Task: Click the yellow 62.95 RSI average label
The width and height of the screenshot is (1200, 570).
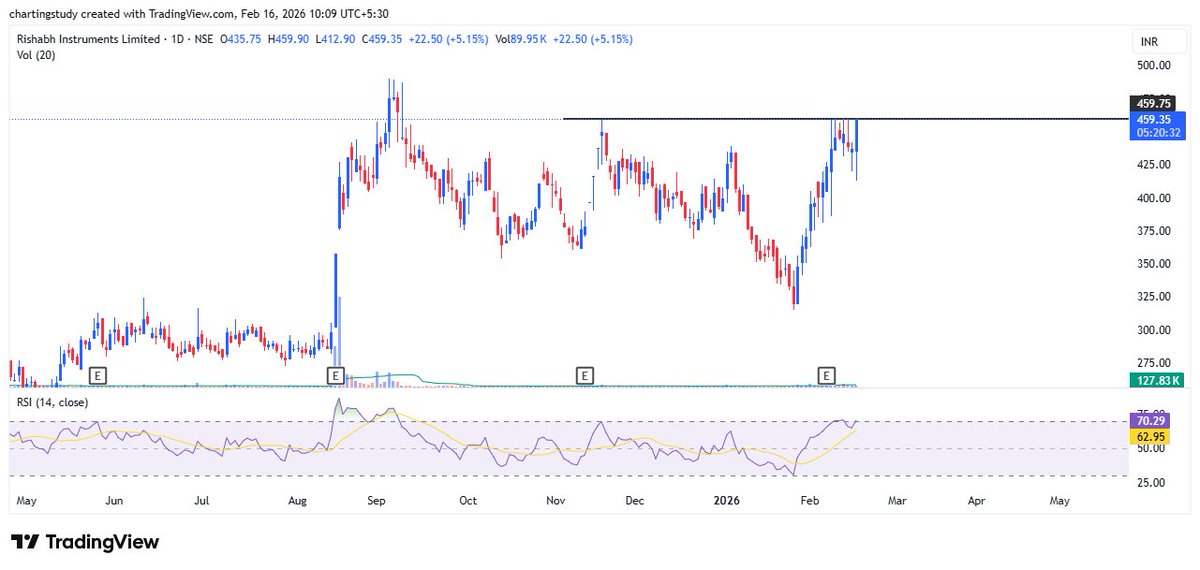Action: pyautogui.click(x=1148, y=438)
